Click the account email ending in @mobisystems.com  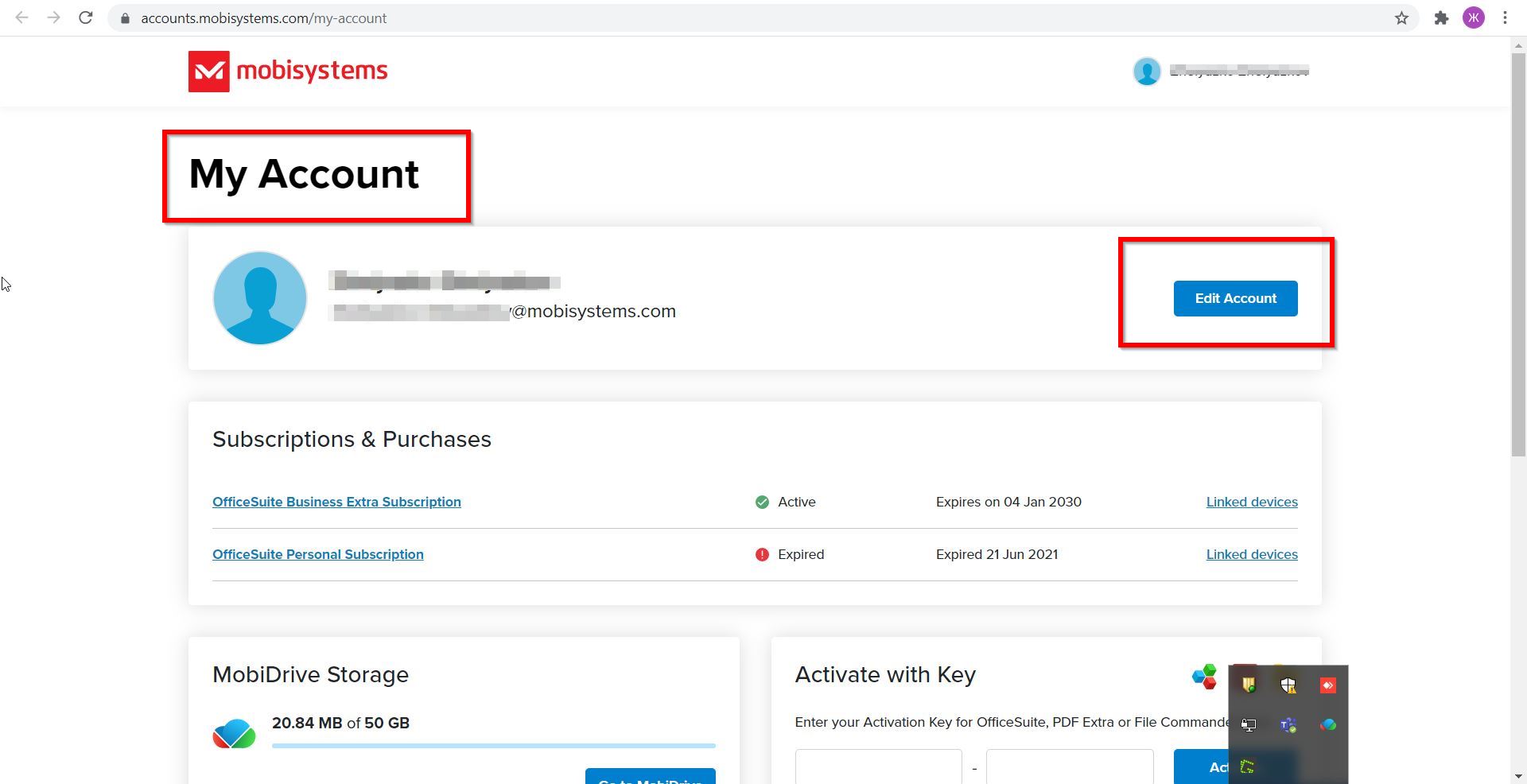503,312
